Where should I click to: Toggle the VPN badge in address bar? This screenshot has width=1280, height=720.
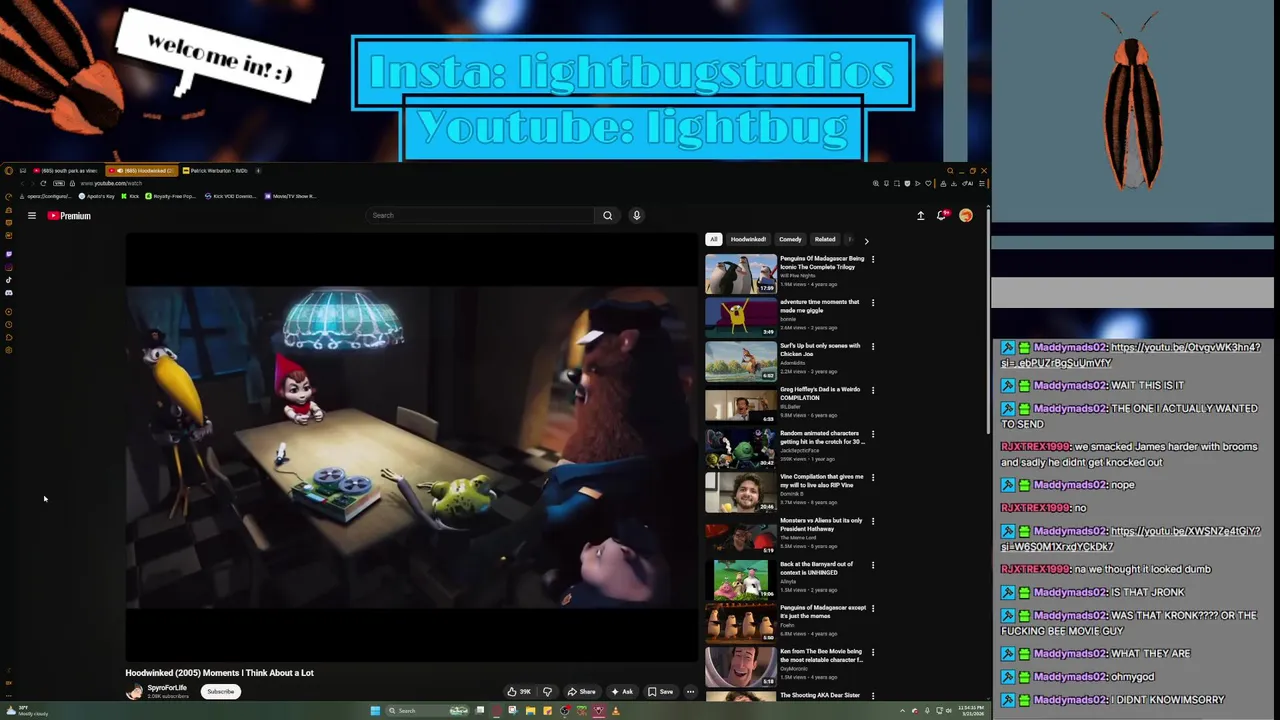pos(58,183)
